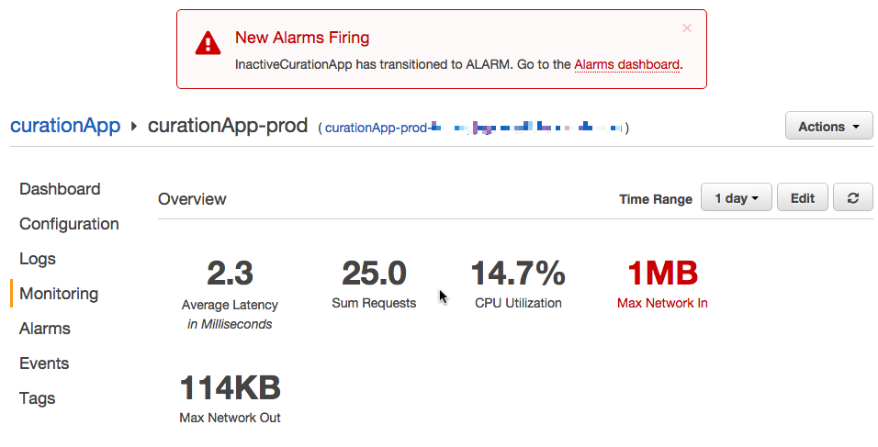Screen dimensions: 878x447
Task: Click the CPU Utilization metric value
Action: 518,274
